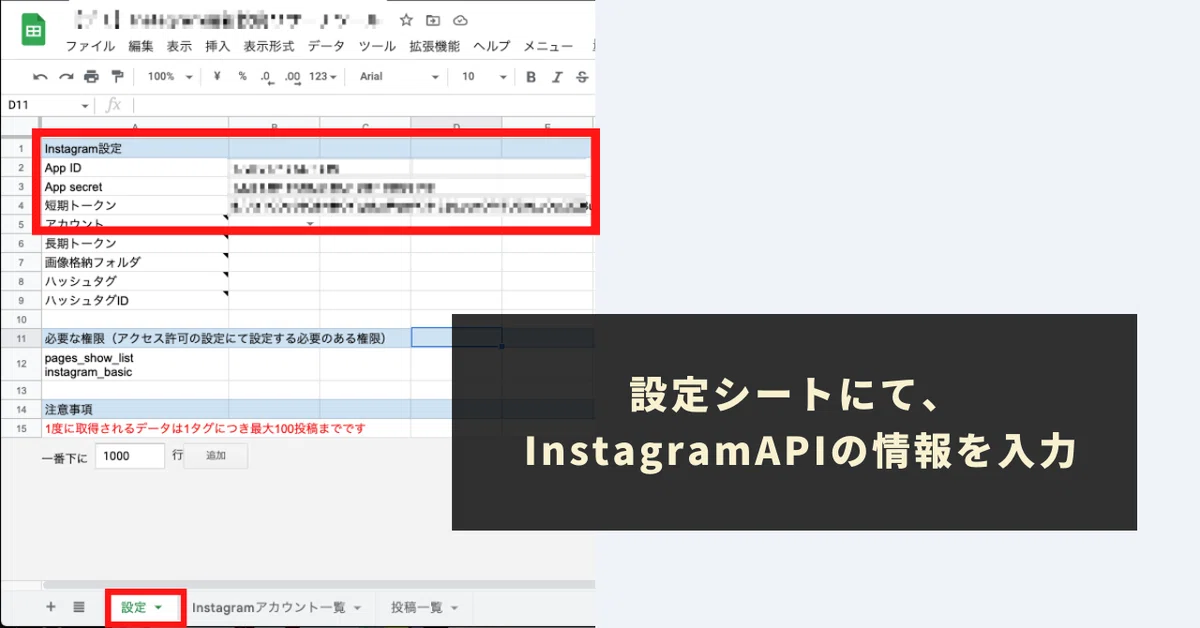1200x628 pixels.
Task: Select the App ID label cell
Action: [x=135, y=168]
